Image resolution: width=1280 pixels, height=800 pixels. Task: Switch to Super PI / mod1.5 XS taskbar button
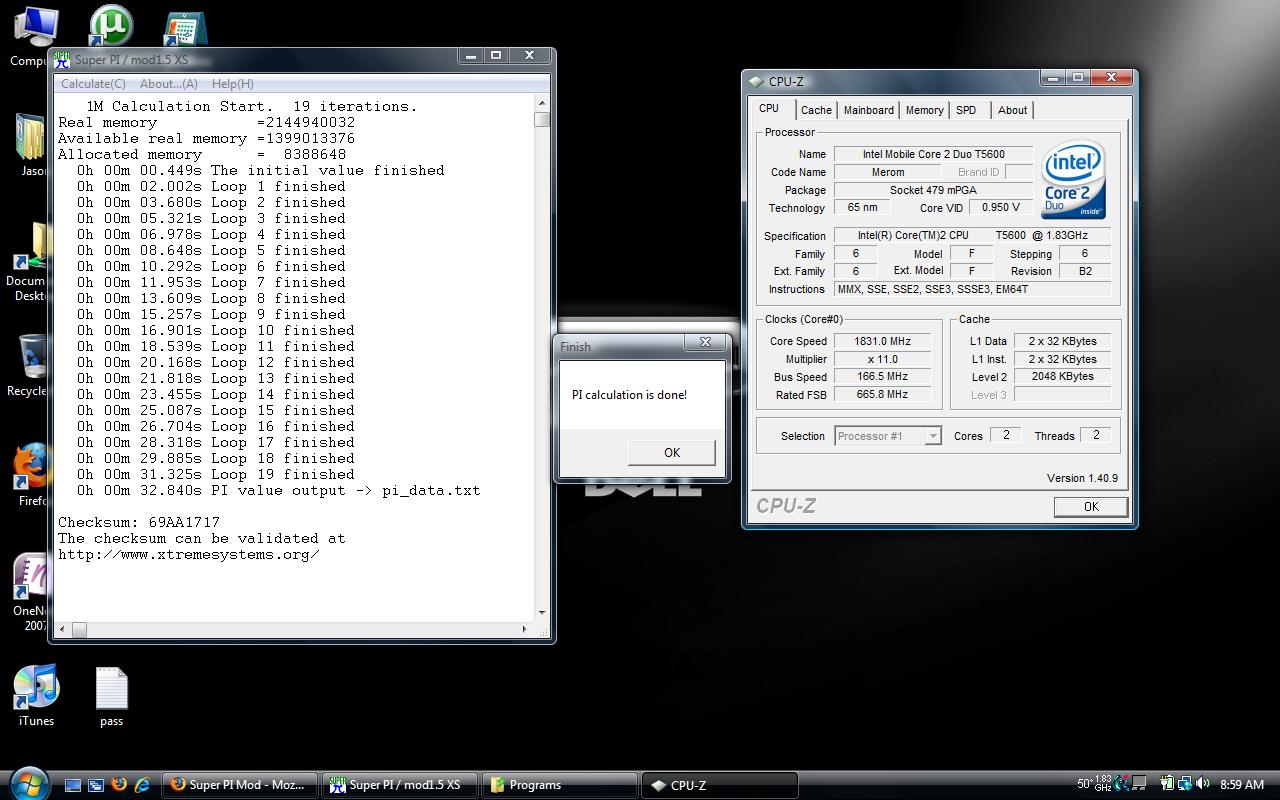401,785
